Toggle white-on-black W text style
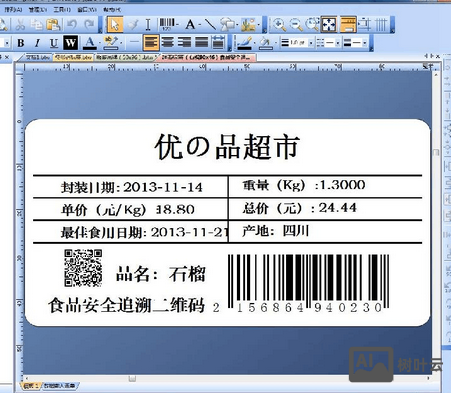Viewport: 451px width, 393px height. pyautogui.click(x=70, y=43)
